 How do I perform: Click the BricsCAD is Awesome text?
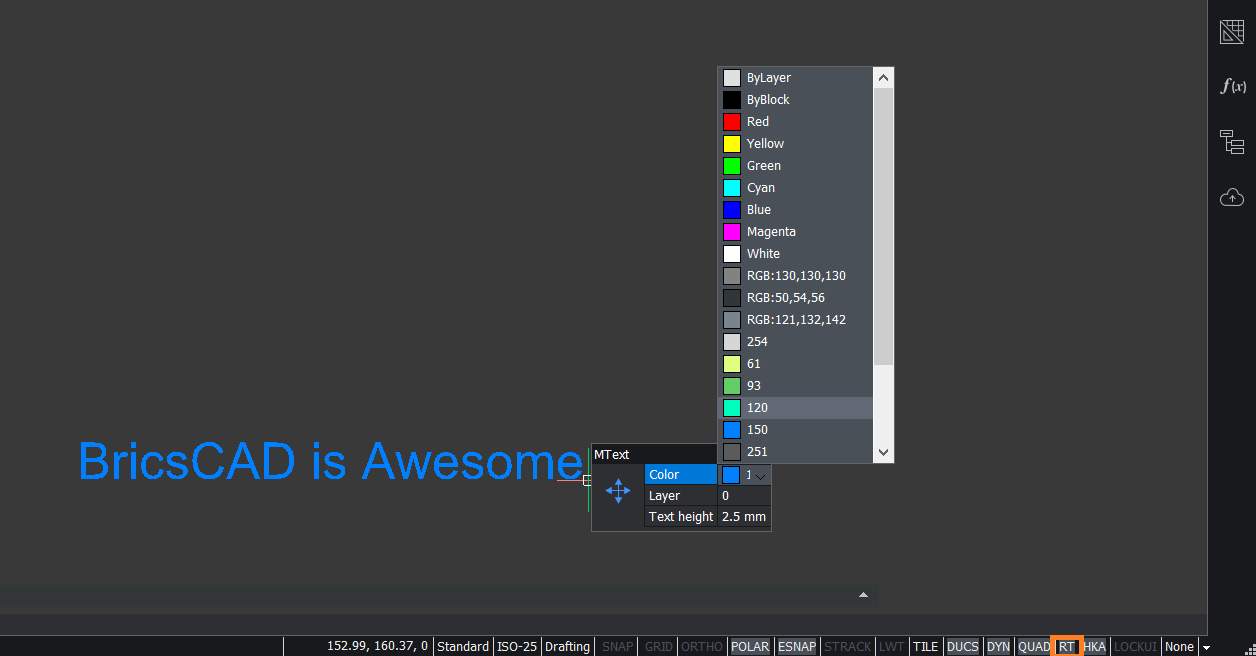[x=330, y=461]
